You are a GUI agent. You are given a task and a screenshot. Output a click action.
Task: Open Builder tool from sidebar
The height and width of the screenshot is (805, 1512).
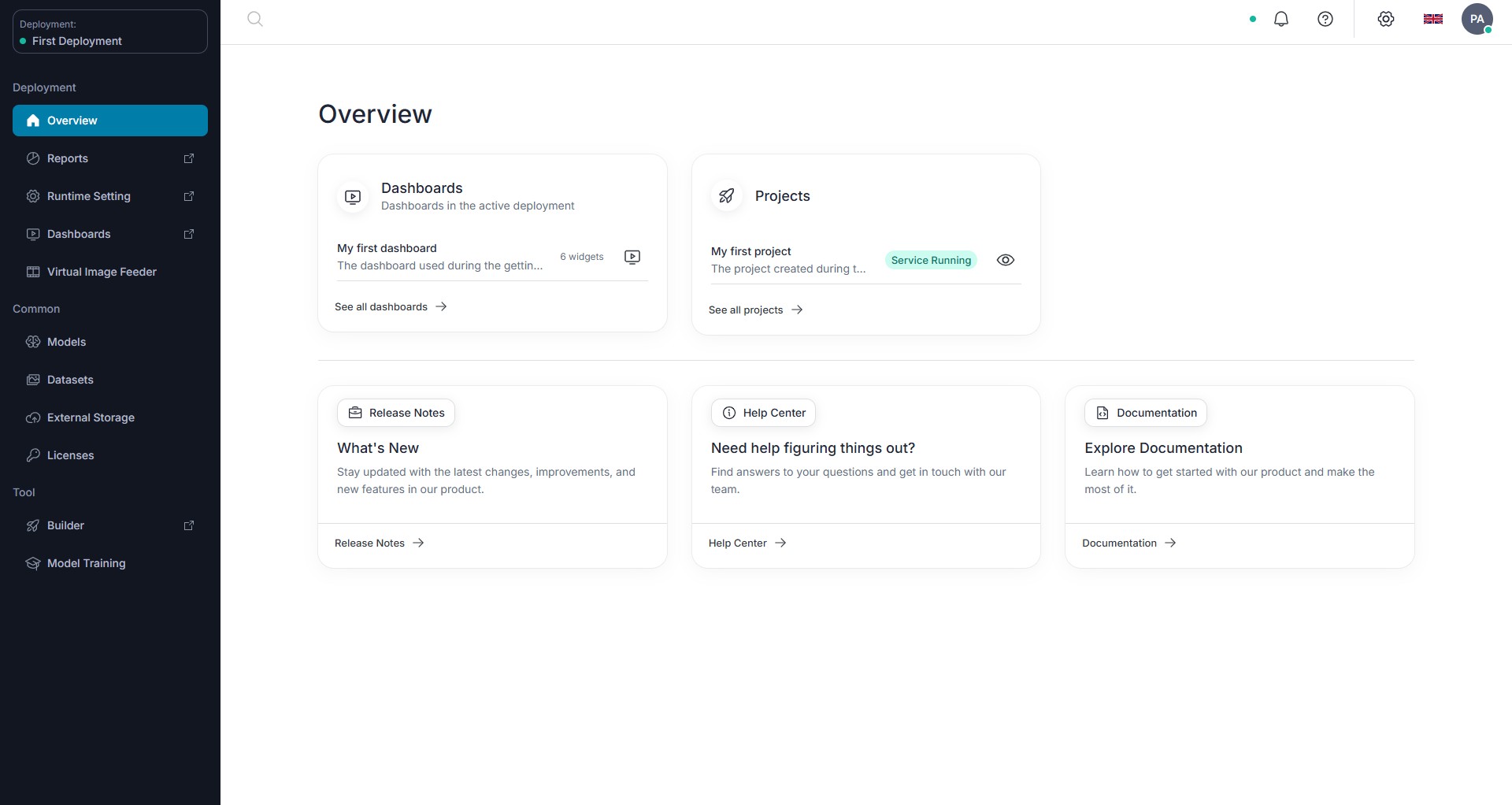pyautogui.click(x=110, y=525)
